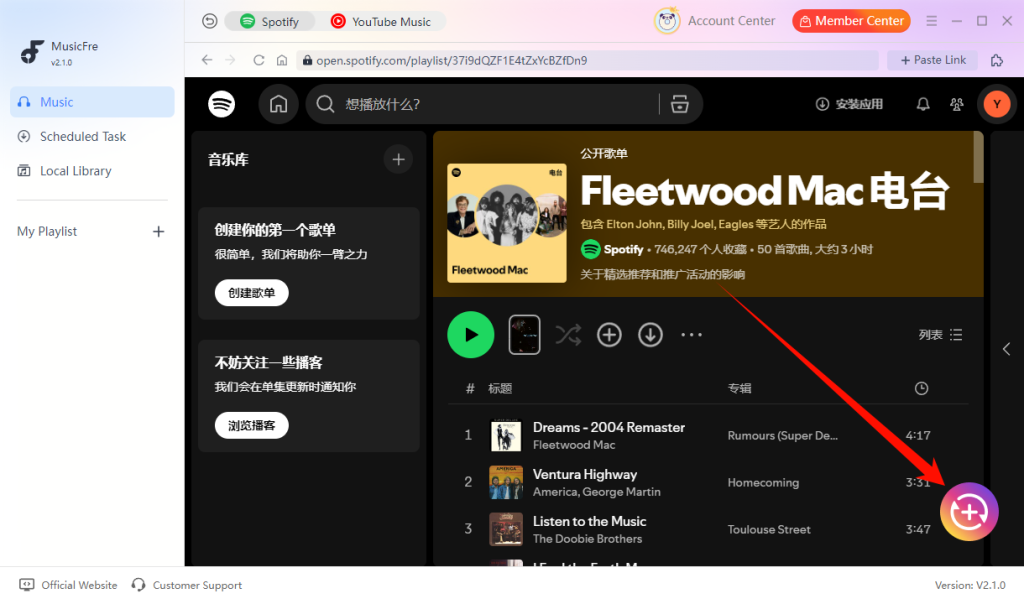Click the 安装应用 install app button
The height and width of the screenshot is (604, 1024).
[x=848, y=104]
